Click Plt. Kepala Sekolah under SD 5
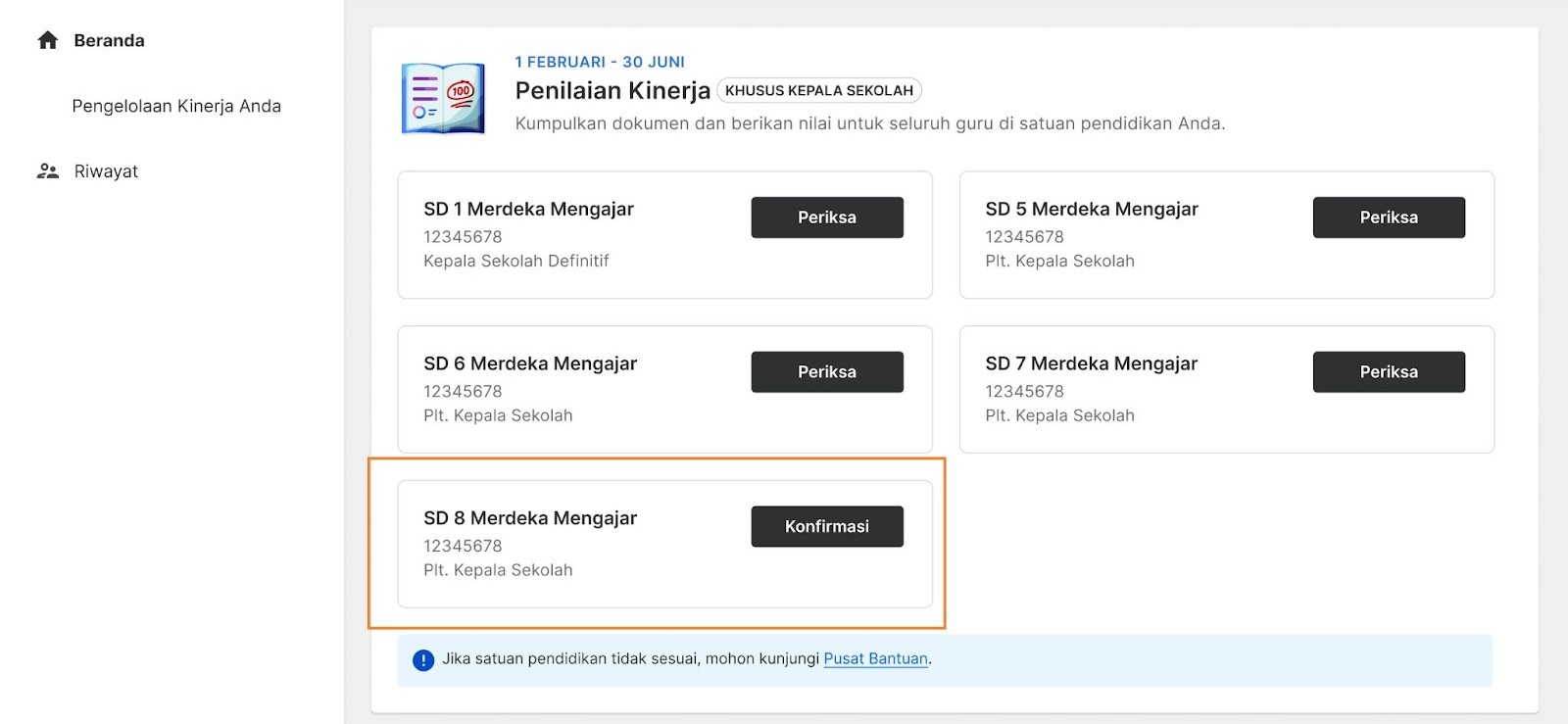The width and height of the screenshot is (1568, 724). [x=1059, y=261]
